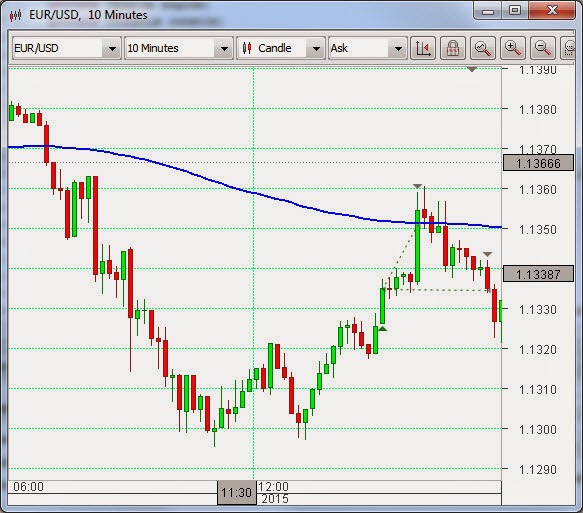Click the zoom in magnifier icon
The image size is (583, 513).
[513, 48]
